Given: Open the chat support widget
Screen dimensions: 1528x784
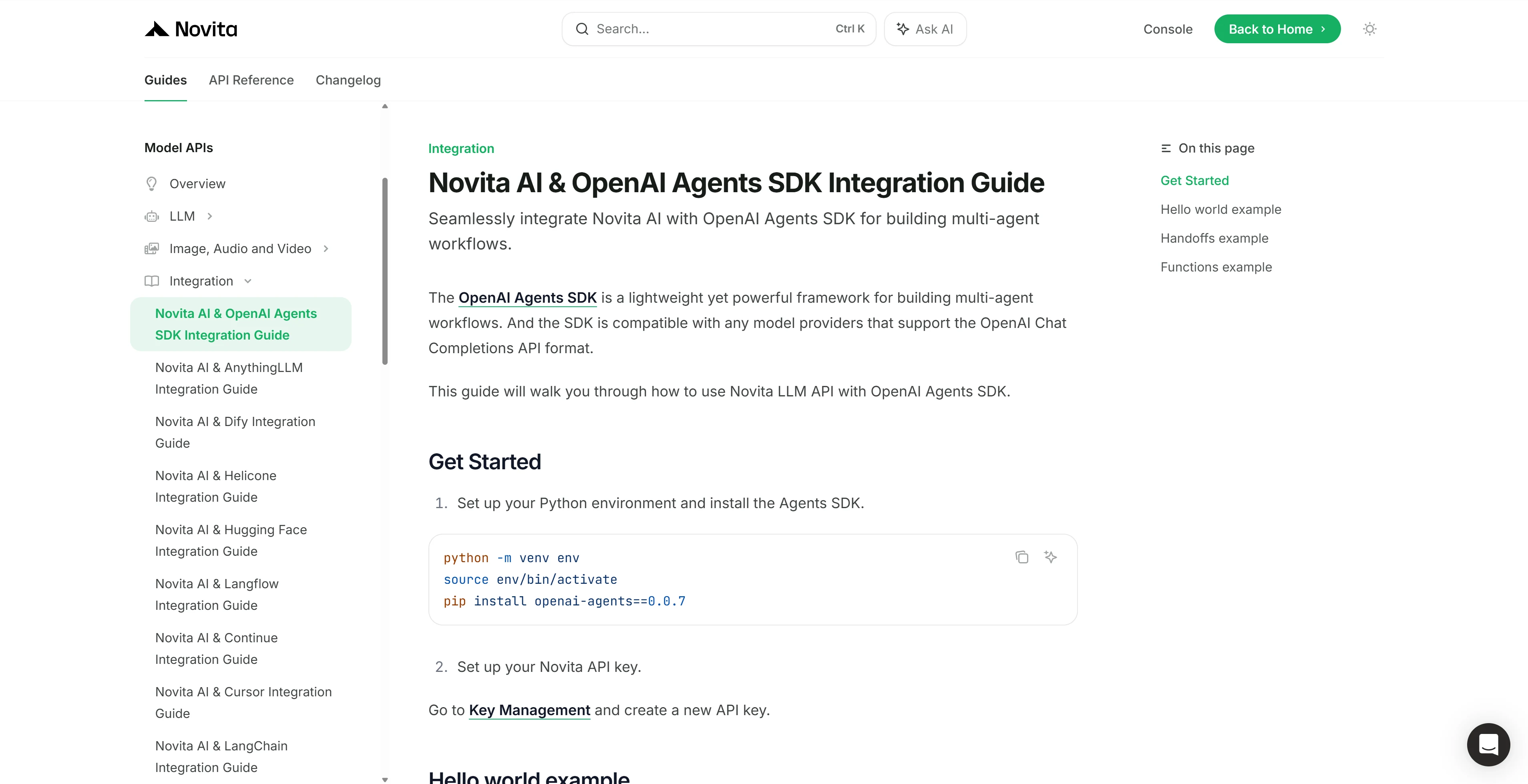Looking at the screenshot, I should (1488, 744).
